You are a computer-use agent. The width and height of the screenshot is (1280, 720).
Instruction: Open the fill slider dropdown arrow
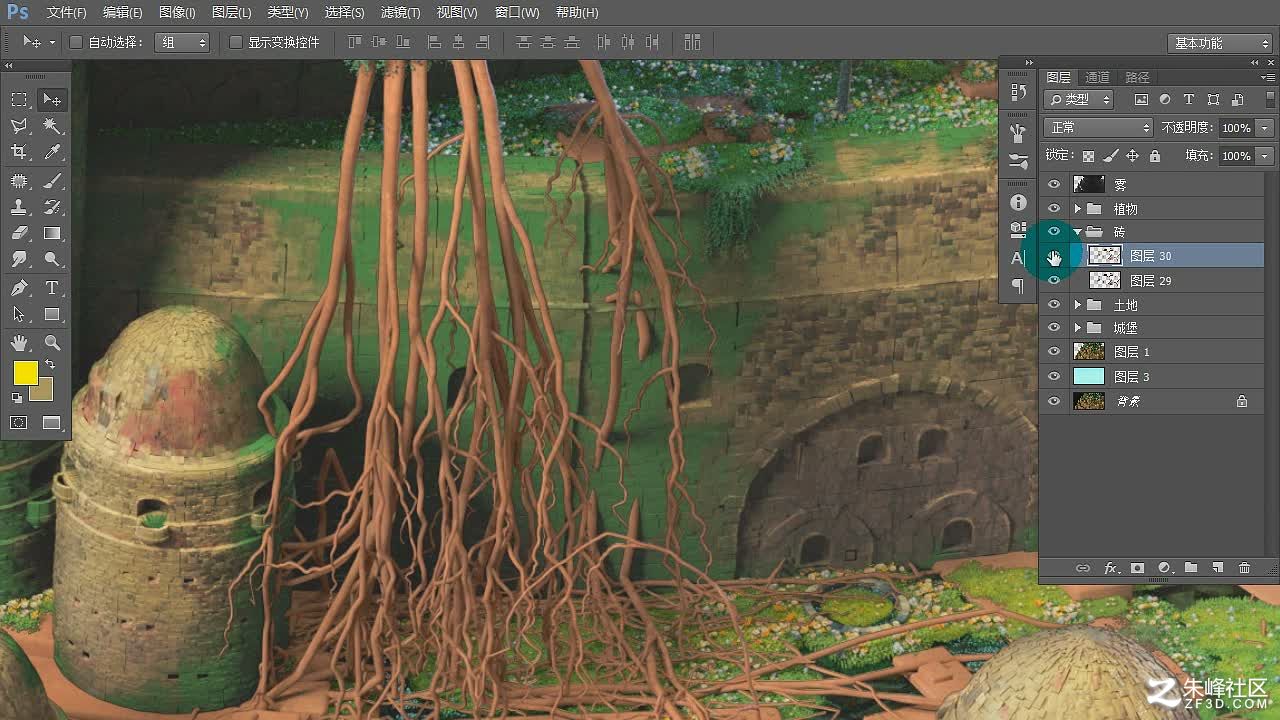(1265, 156)
